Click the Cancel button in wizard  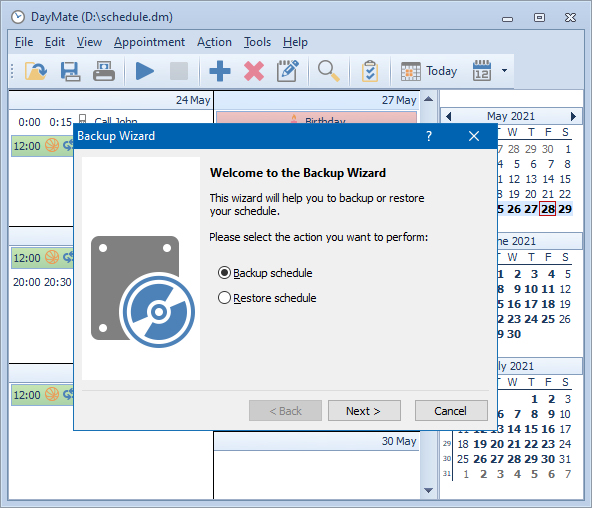click(451, 411)
